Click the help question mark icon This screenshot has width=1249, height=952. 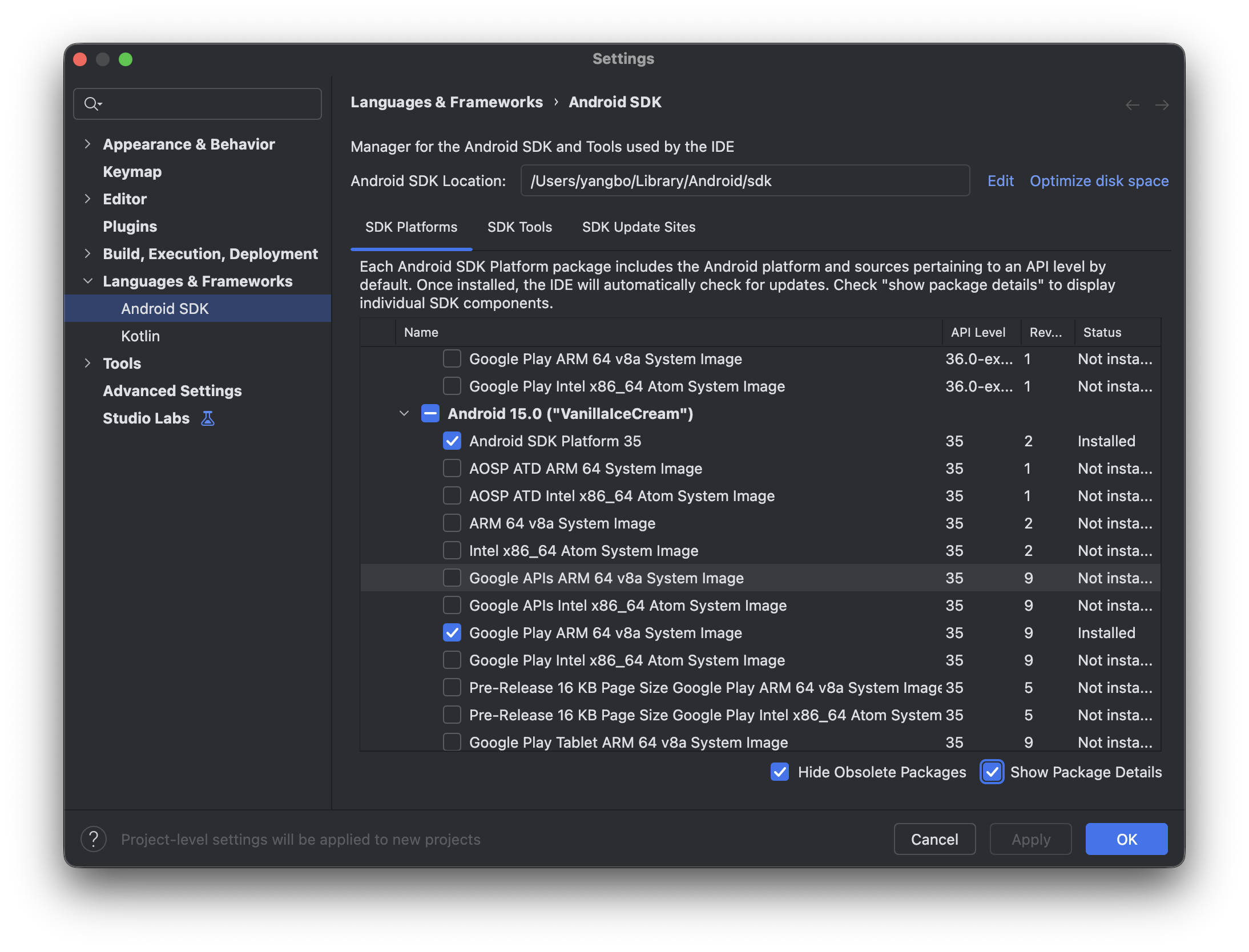(94, 839)
